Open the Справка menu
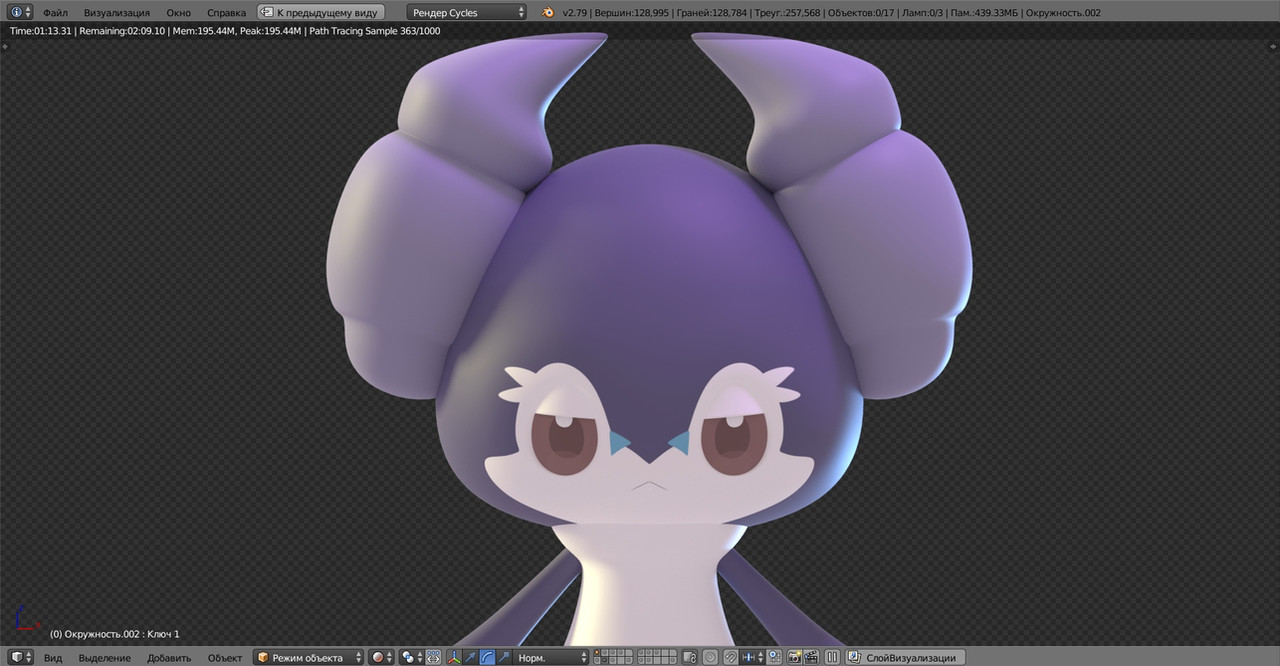Image resolution: width=1280 pixels, height=666 pixels. coord(226,12)
